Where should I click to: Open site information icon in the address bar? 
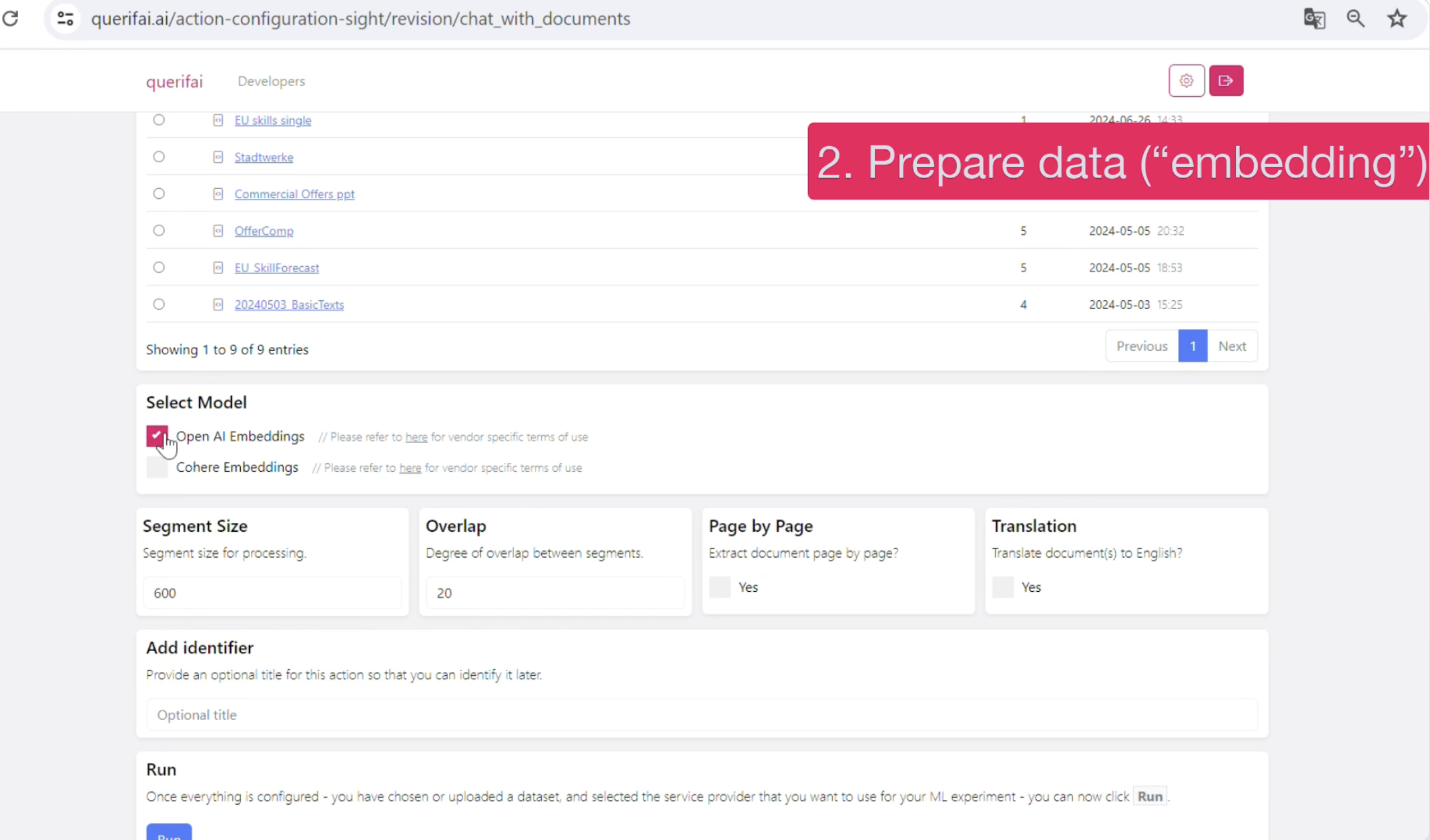coord(65,18)
